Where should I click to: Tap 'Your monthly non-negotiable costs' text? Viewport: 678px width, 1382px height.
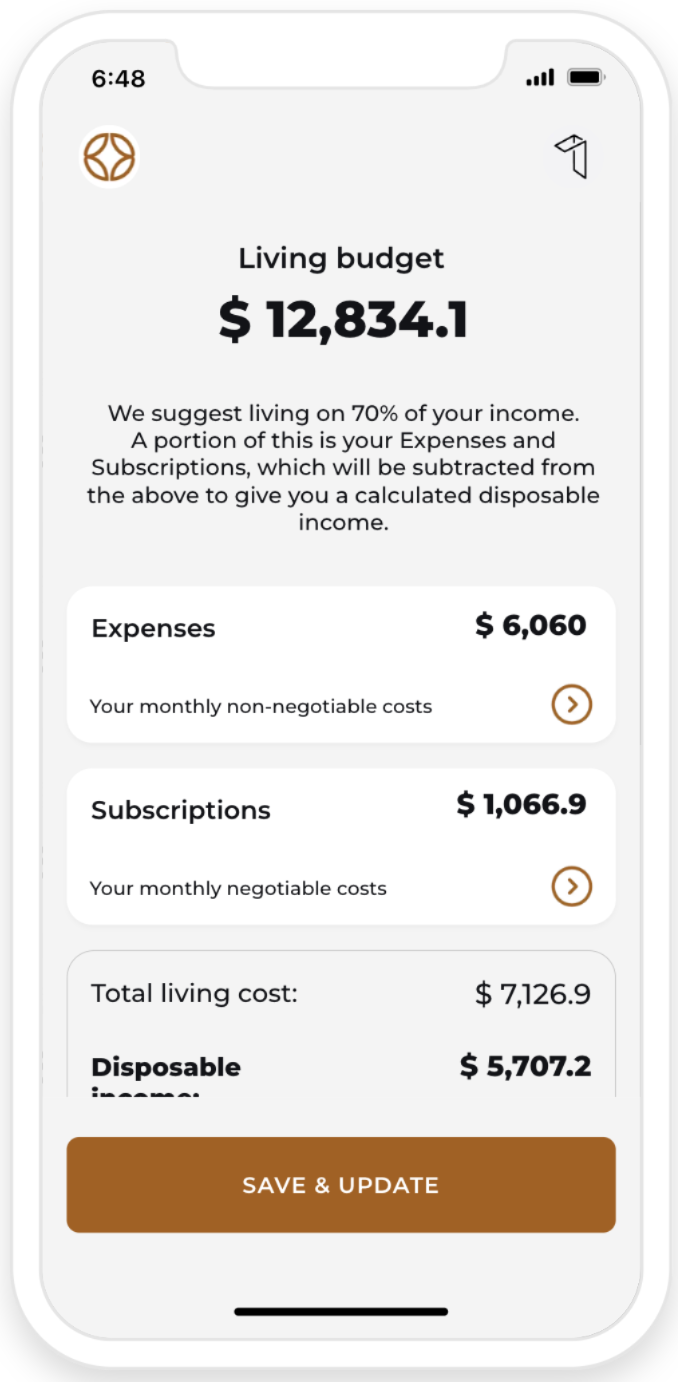[x=261, y=706]
